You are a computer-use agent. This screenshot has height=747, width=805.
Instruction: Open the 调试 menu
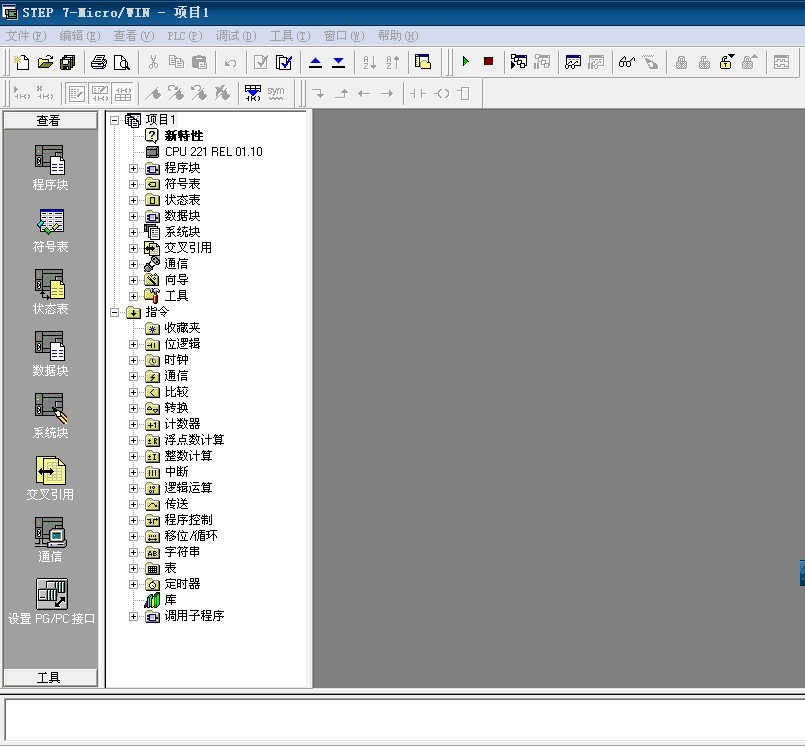click(x=235, y=36)
